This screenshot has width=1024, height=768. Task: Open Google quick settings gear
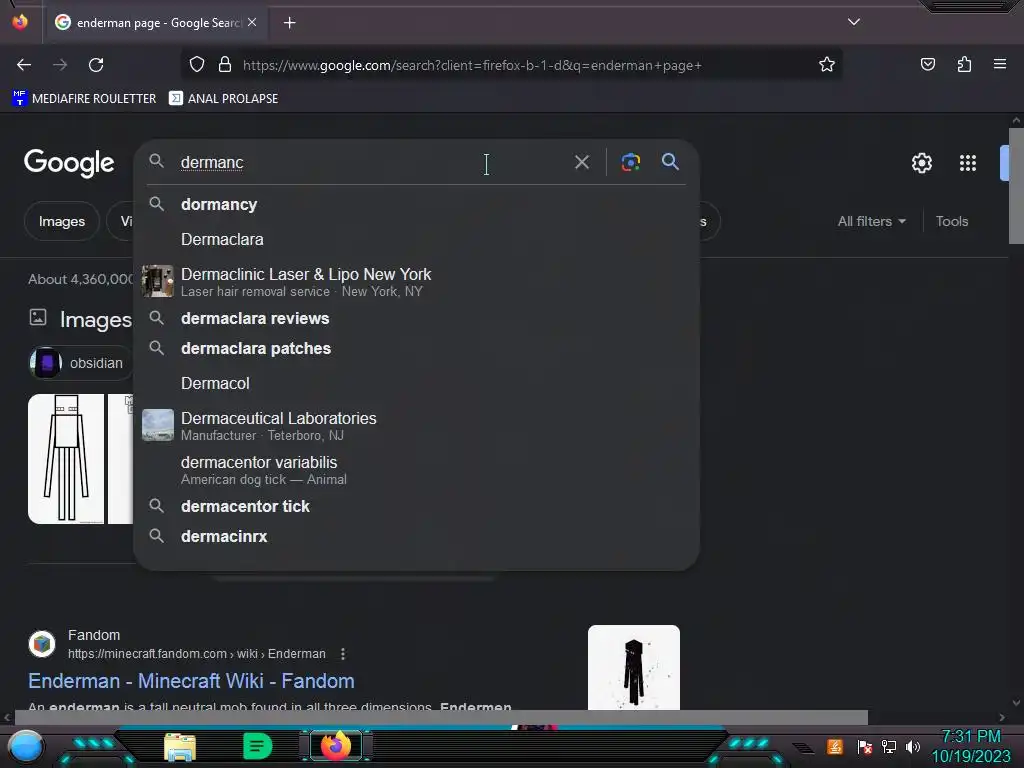(x=921, y=163)
